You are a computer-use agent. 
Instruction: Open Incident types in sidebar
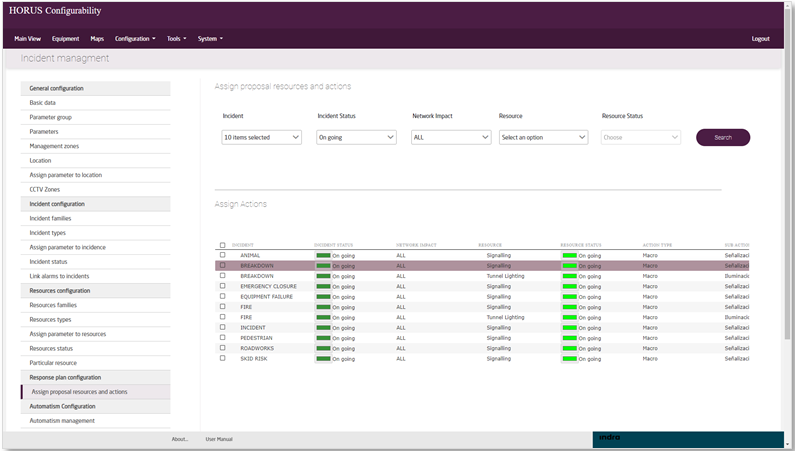(x=95, y=233)
